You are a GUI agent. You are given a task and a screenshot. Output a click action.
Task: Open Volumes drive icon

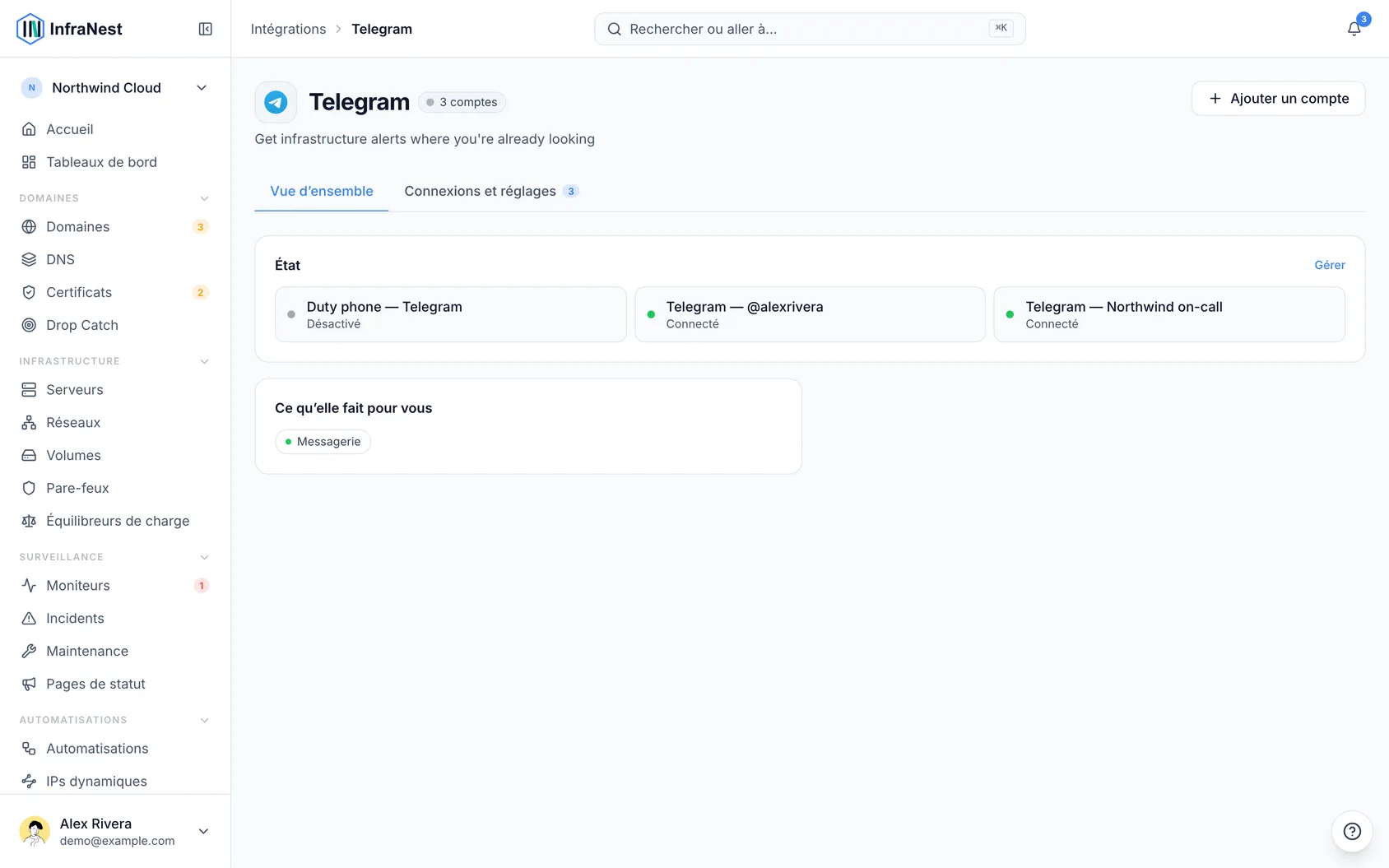click(29, 455)
